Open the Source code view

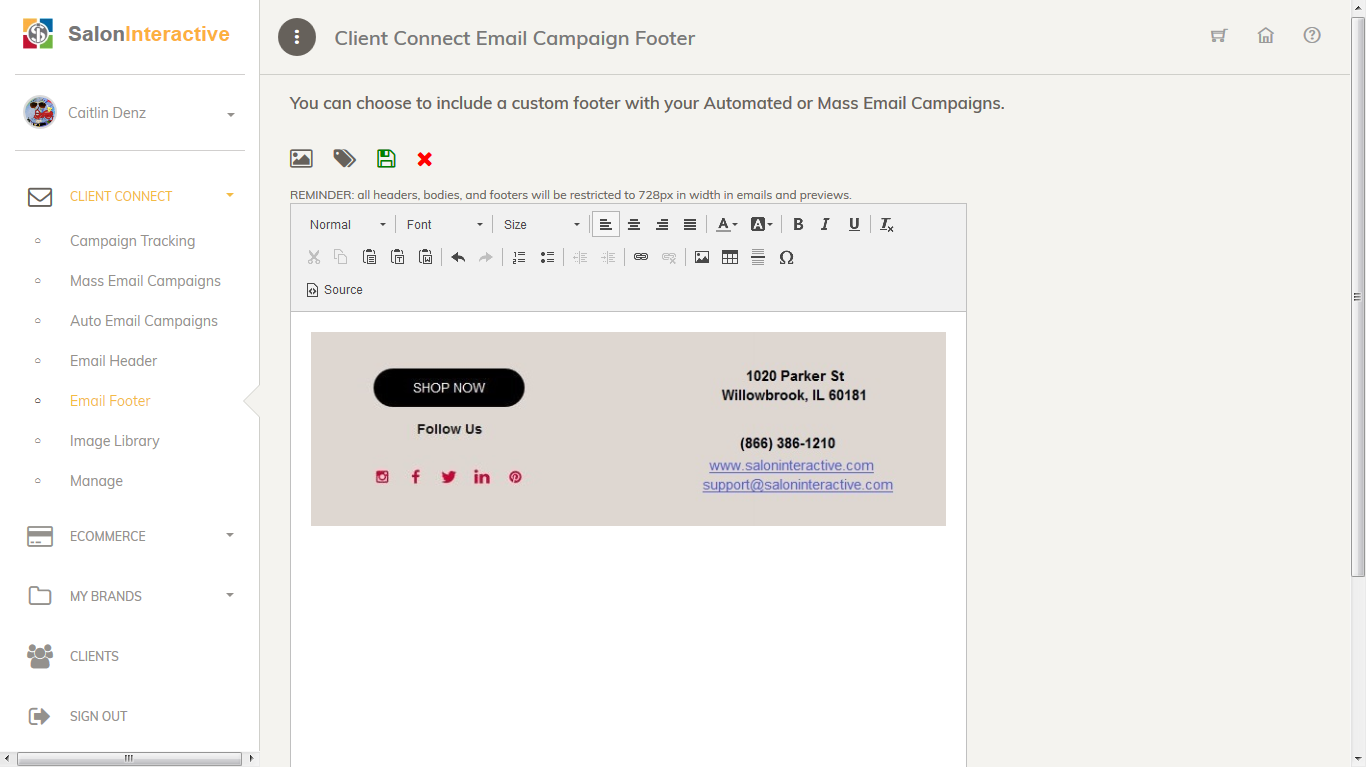[x=335, y=289]
